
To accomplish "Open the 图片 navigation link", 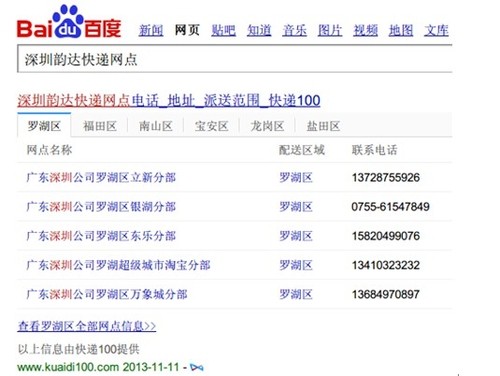I will coord(330,30).
